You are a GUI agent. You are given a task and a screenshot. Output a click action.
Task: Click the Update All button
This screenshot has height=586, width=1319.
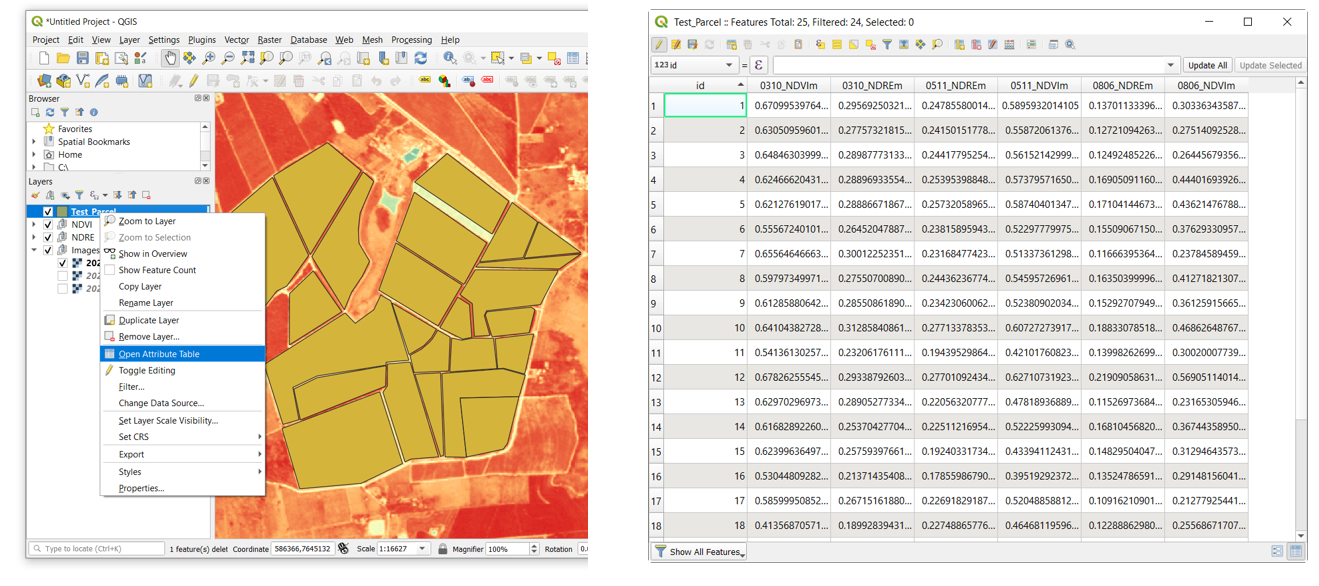click(1207, 65)
